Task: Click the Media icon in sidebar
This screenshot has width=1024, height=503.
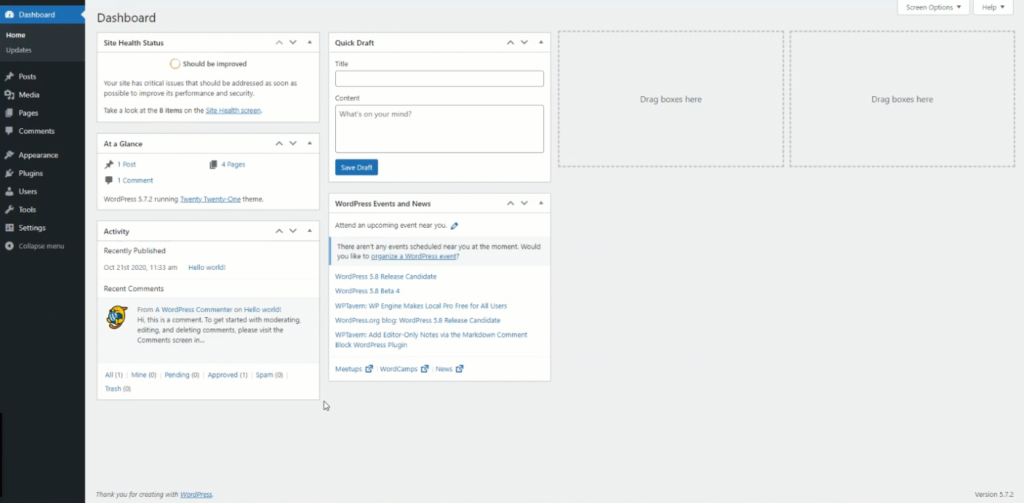Action: (x=9, y=94)
